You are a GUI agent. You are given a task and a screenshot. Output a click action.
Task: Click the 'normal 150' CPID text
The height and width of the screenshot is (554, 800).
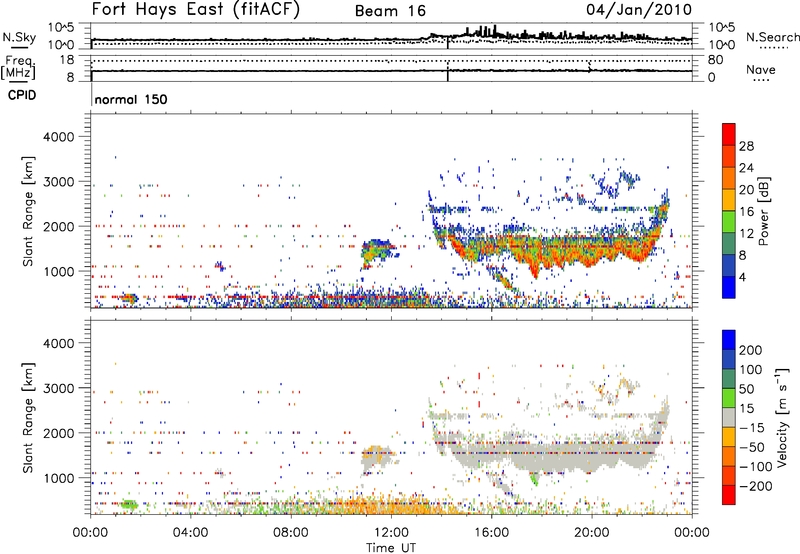131,99
